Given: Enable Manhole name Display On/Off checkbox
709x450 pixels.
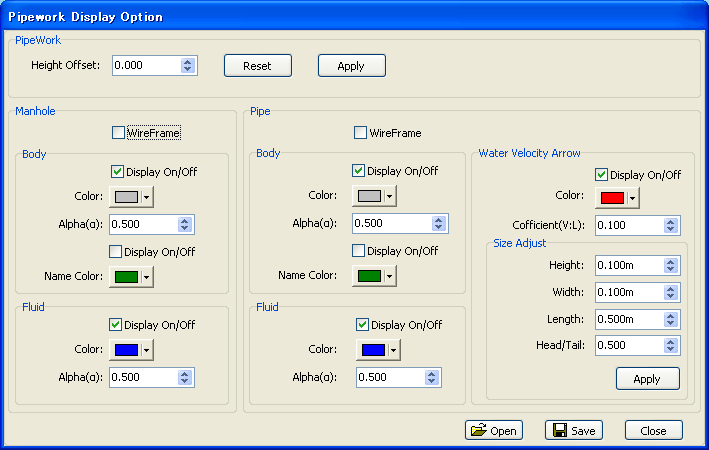Looking at the screenshot, I should (116, 251).
